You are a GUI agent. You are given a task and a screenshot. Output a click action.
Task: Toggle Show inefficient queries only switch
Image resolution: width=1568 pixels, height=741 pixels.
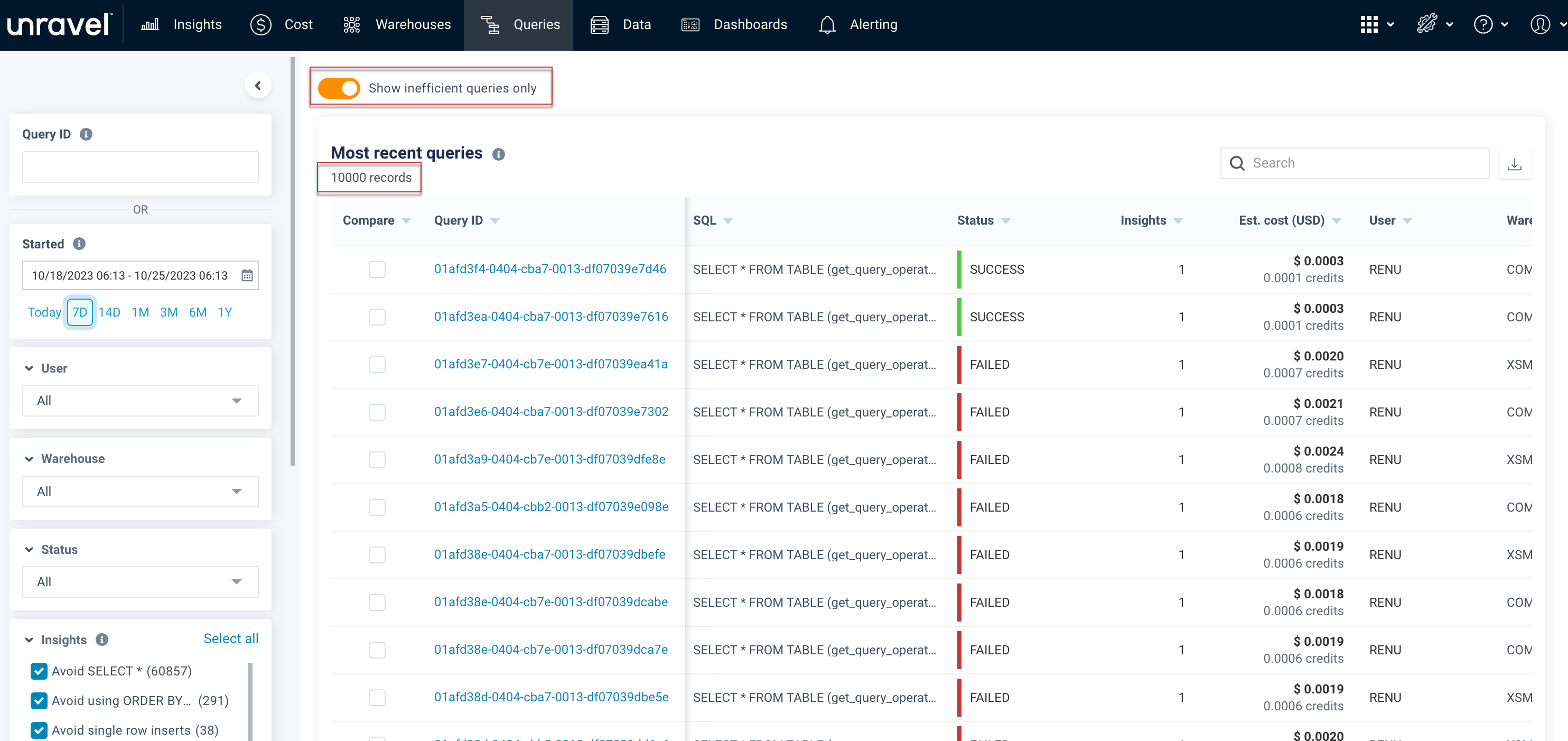[340, 88]
